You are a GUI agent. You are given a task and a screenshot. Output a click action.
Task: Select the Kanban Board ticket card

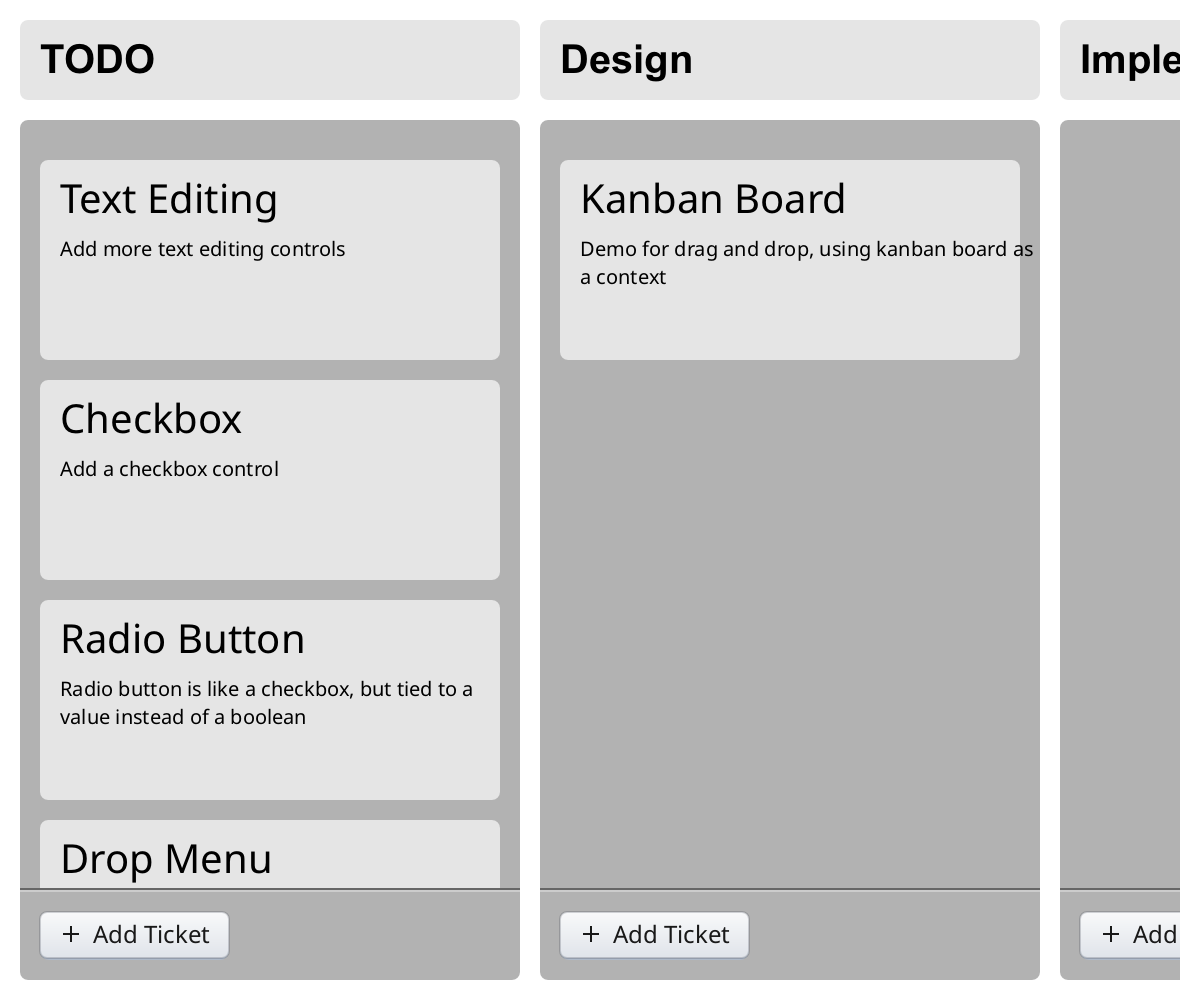pyautogui.click(x=790, y=260)
